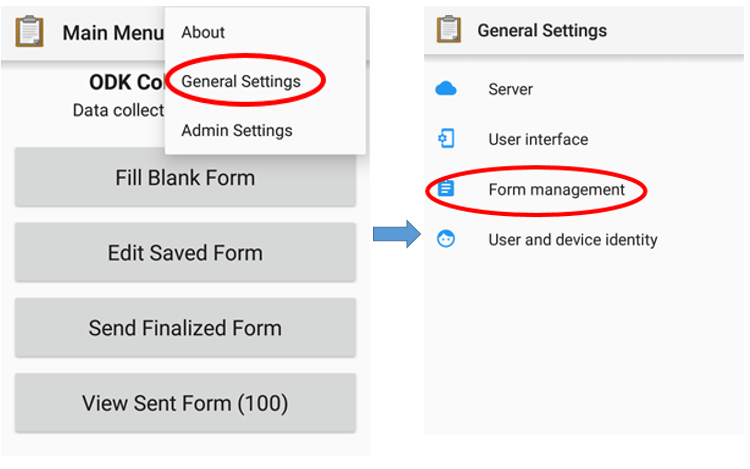Click the Main Menu title text
Viewport: 750px width, 469px height.
click(x=113, y=33)
